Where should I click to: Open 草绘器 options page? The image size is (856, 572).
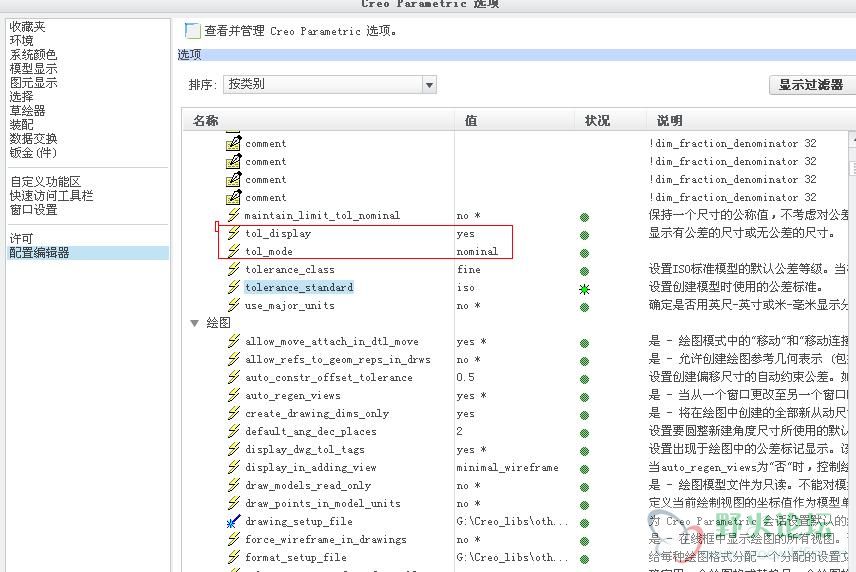pyautogui.click(x=27, y=111)
